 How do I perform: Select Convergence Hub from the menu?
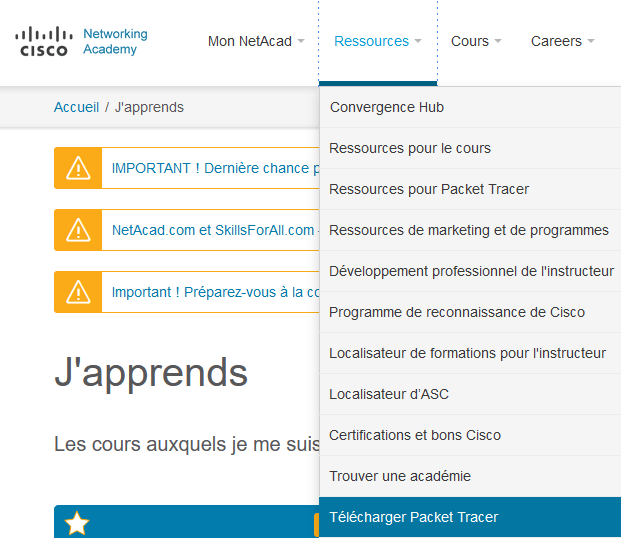[470, 107]
